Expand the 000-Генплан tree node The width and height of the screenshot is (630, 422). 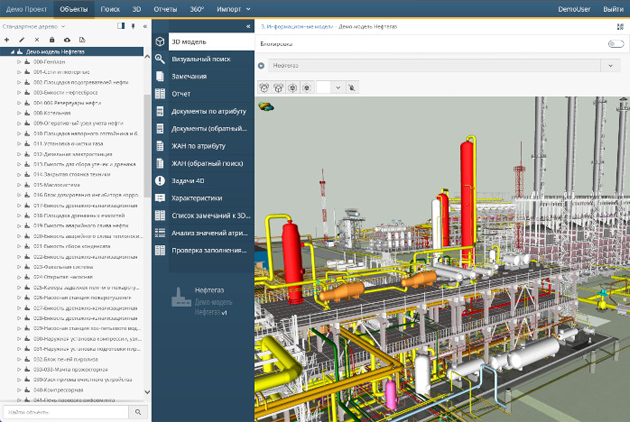click(19, 61)
